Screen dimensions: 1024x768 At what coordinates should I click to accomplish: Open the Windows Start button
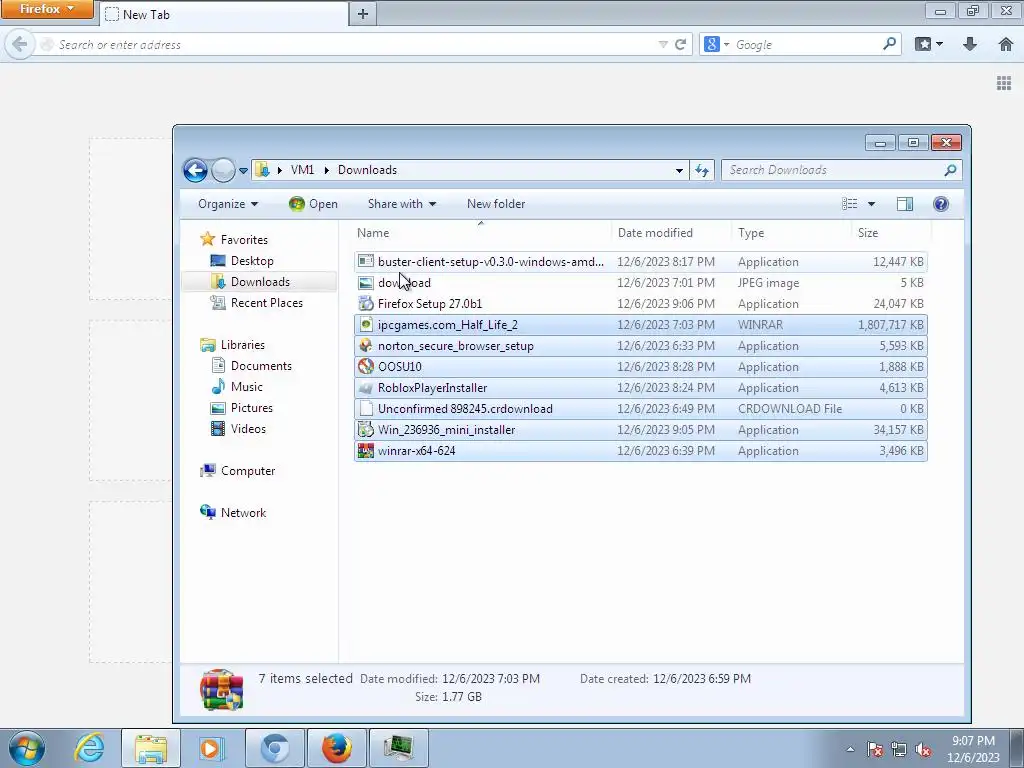[27, 748]
